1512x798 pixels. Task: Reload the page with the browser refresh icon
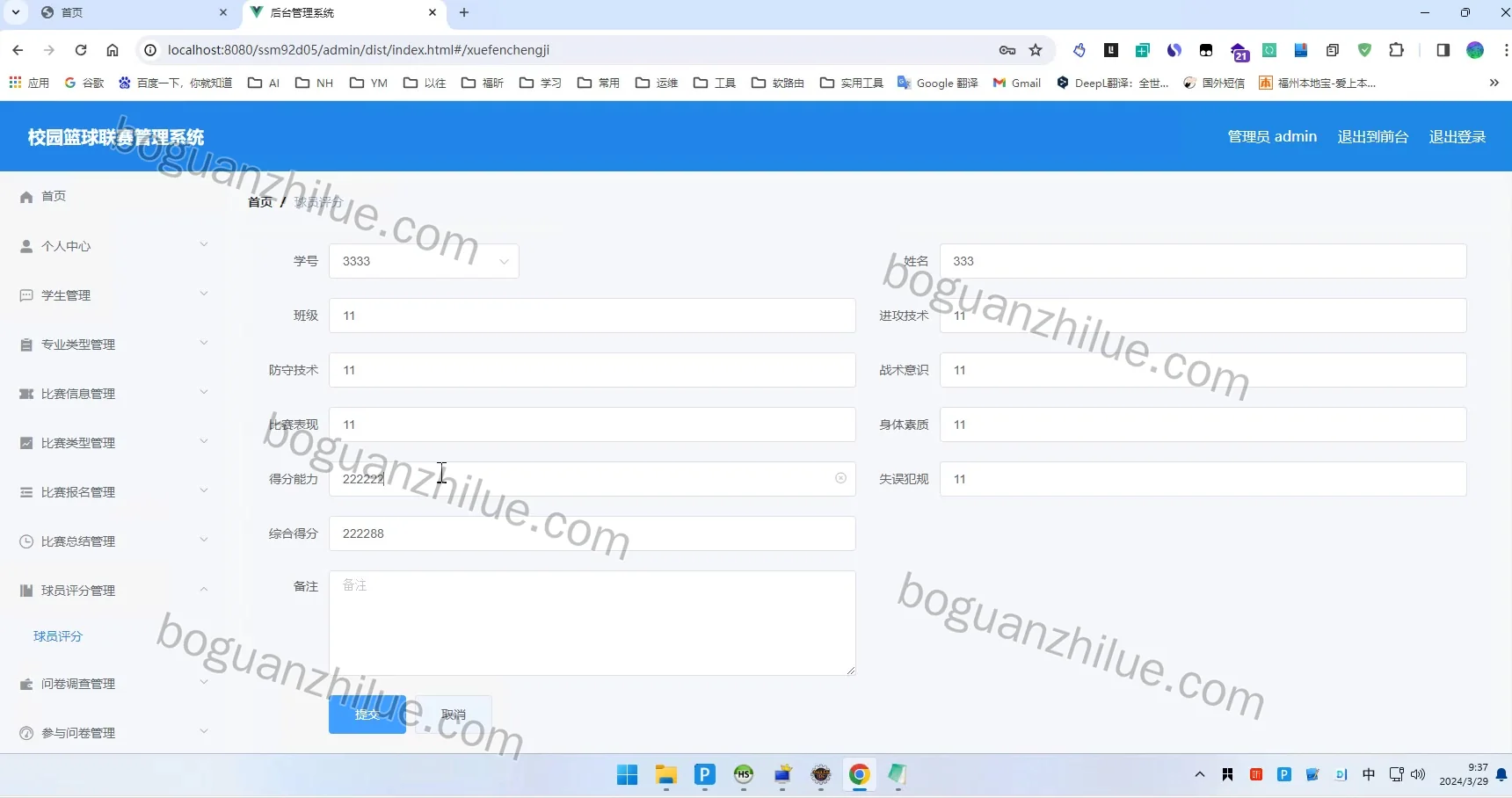81,50
